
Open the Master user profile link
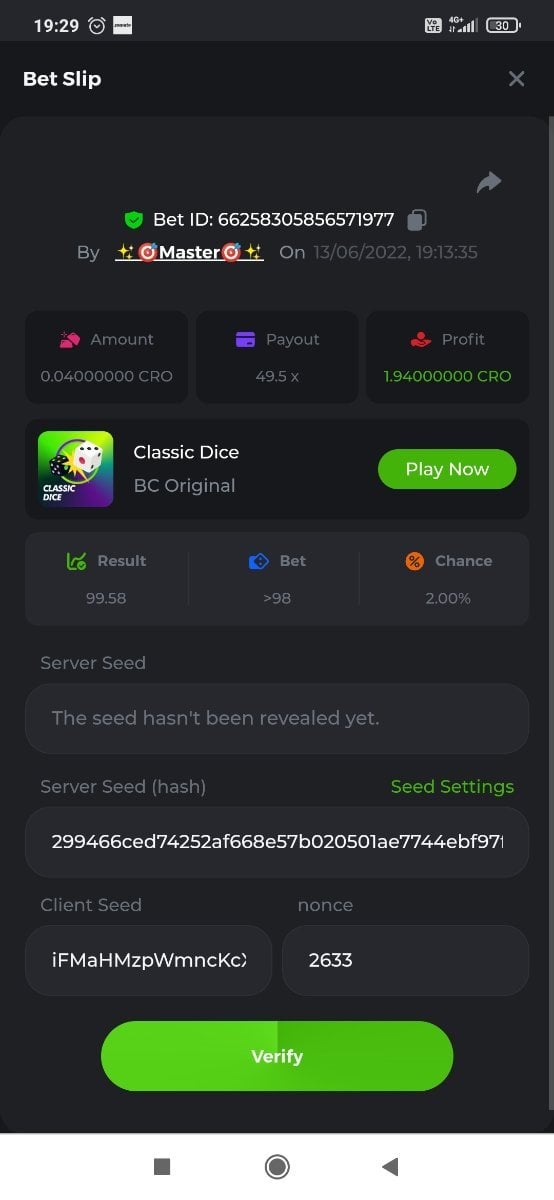(x=189, y=252)
